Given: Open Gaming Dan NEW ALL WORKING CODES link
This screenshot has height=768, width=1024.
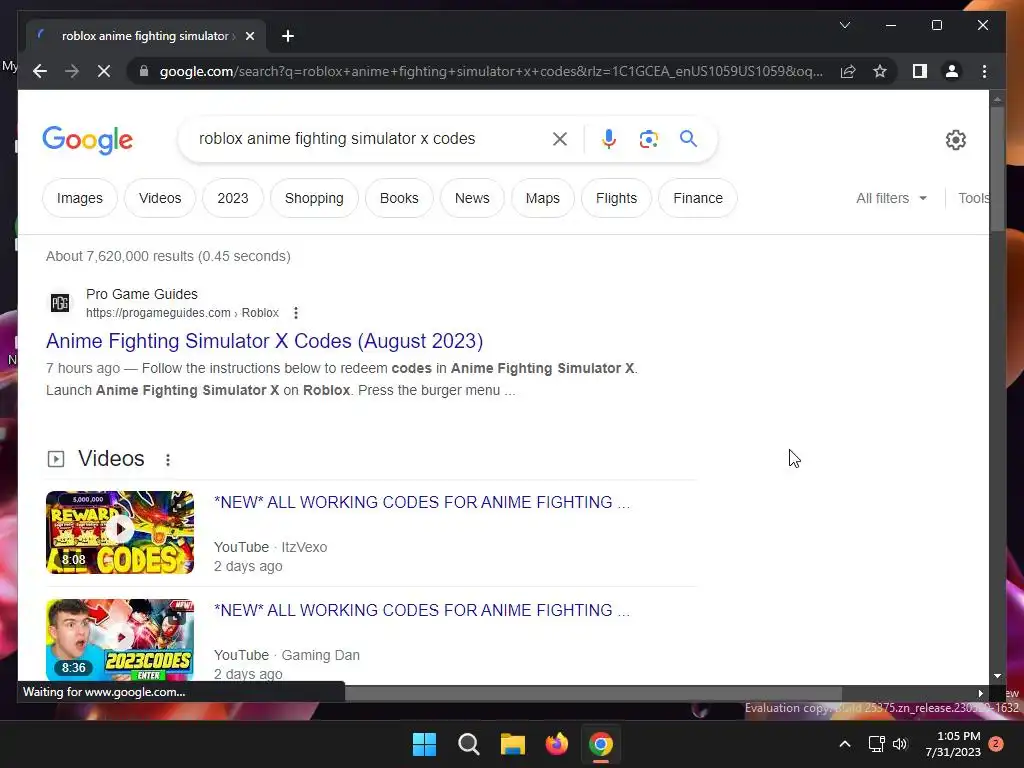Looking at the screenshot, I should [x=422, y=610].
